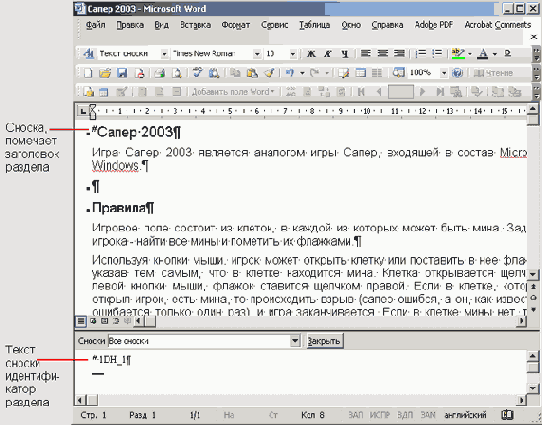Open the Правка menu
This screenshot has height=425, width=542.
tap(130, 25)
